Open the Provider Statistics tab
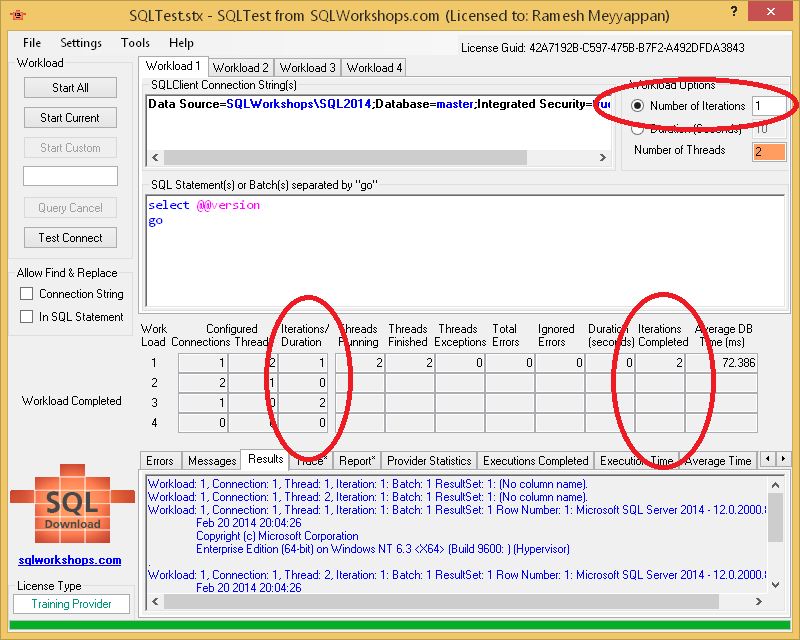 (x=429, y=461)
